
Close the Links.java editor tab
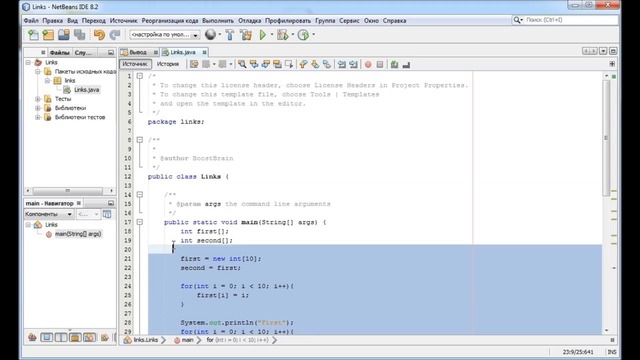tap(204, 52)
